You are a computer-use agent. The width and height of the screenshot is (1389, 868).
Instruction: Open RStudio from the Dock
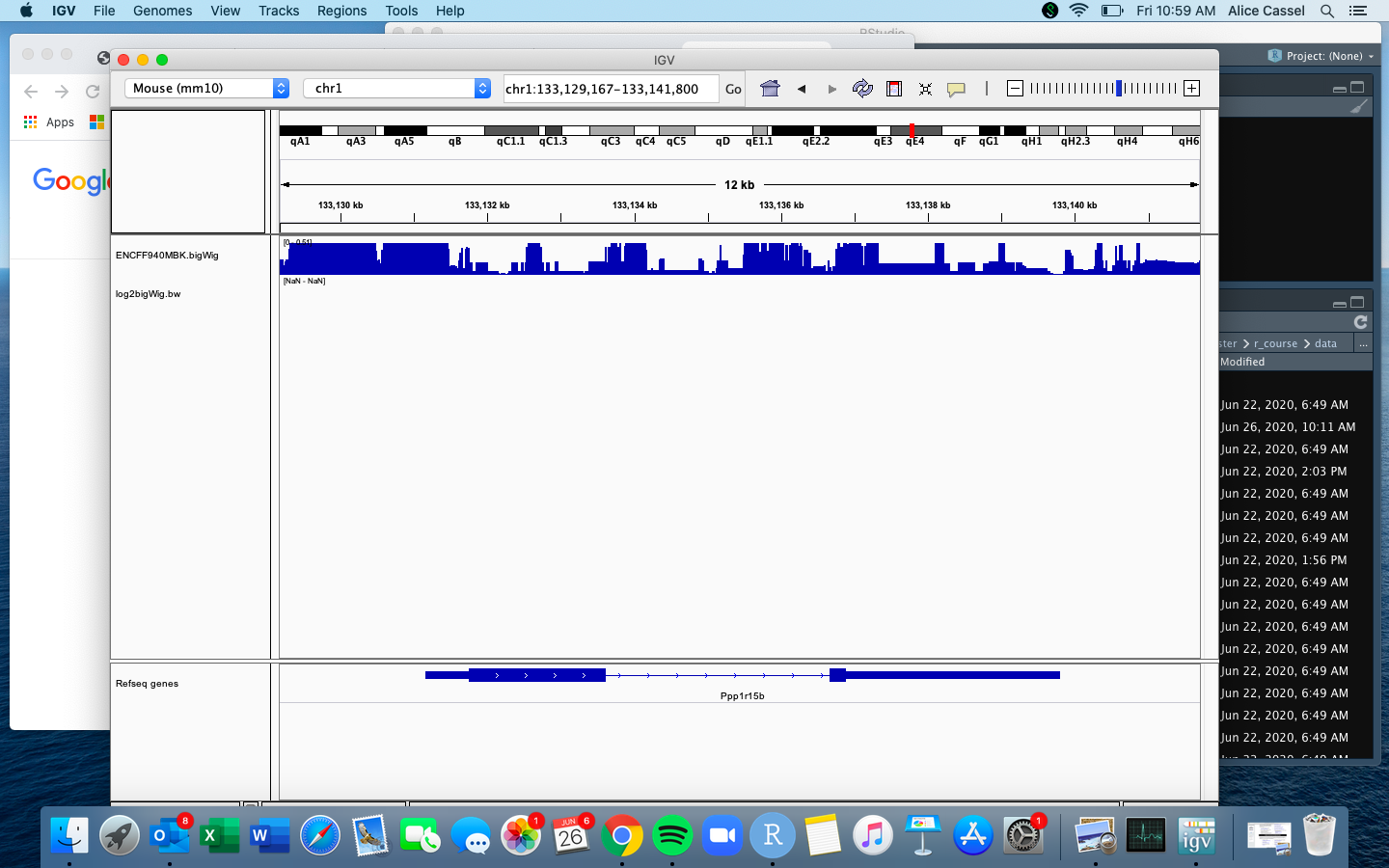coord(772,835)
